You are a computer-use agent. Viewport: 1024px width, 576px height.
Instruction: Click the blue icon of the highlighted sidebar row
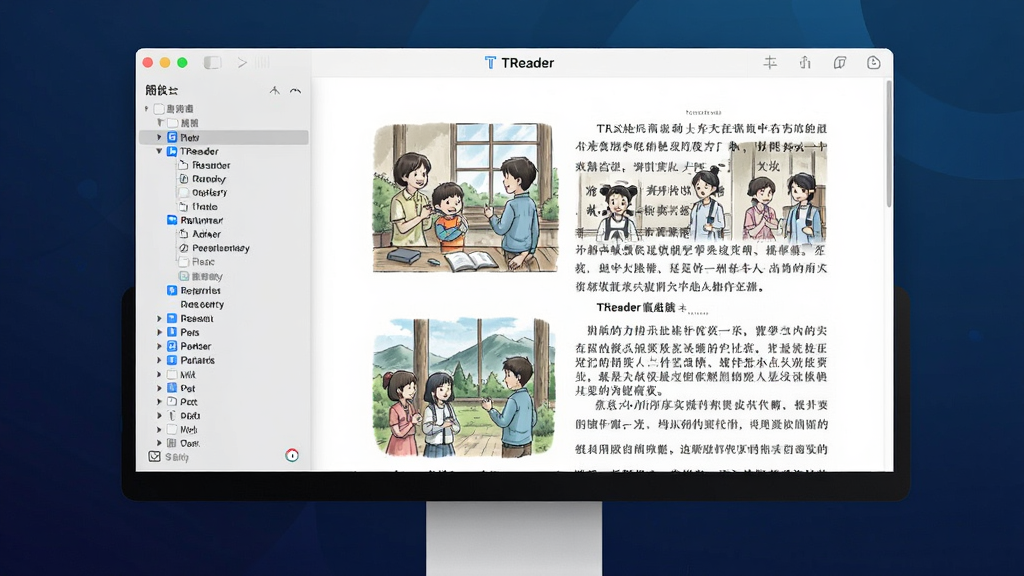172,137
